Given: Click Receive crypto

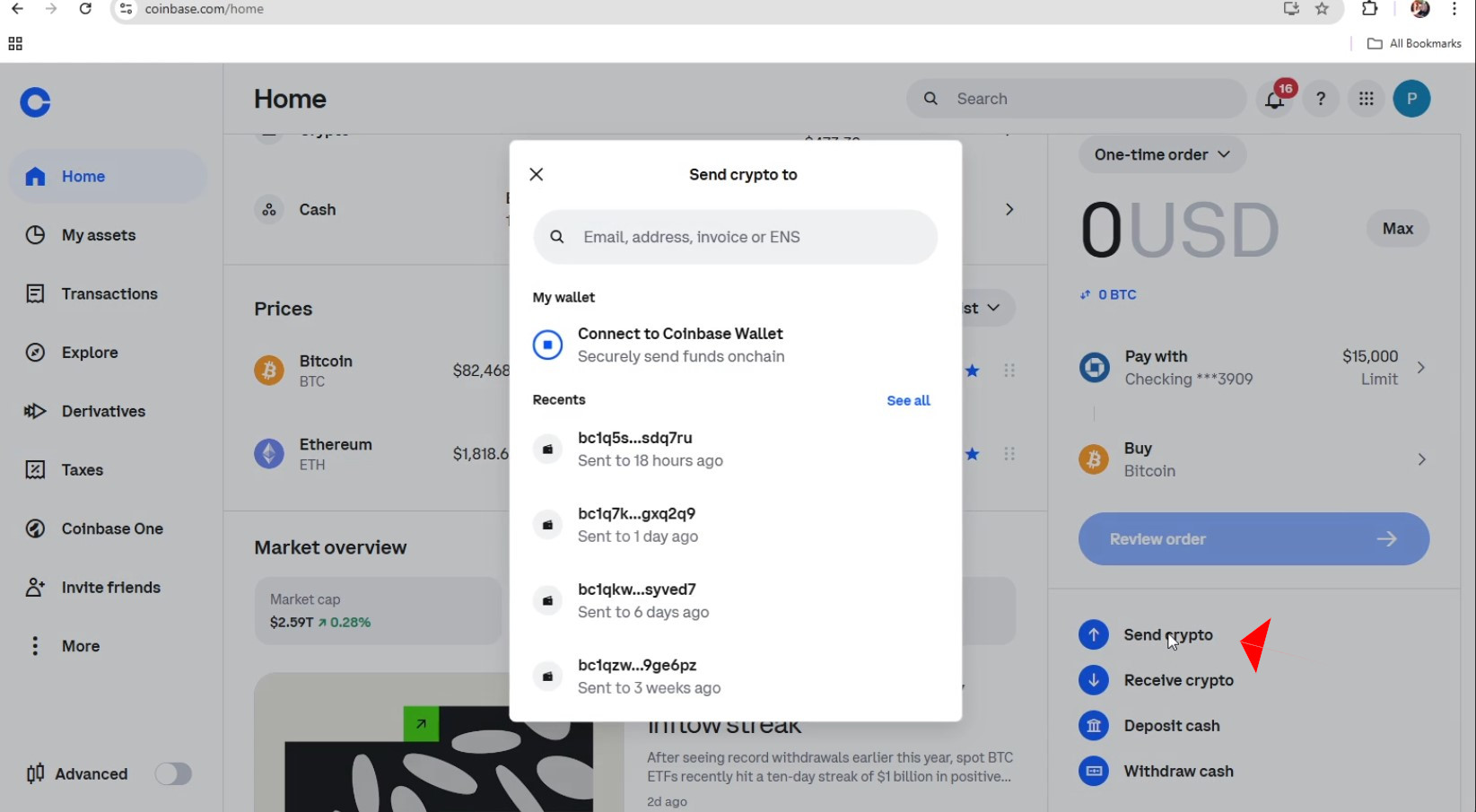Looking at the screenshot, I should point(1178,680).
